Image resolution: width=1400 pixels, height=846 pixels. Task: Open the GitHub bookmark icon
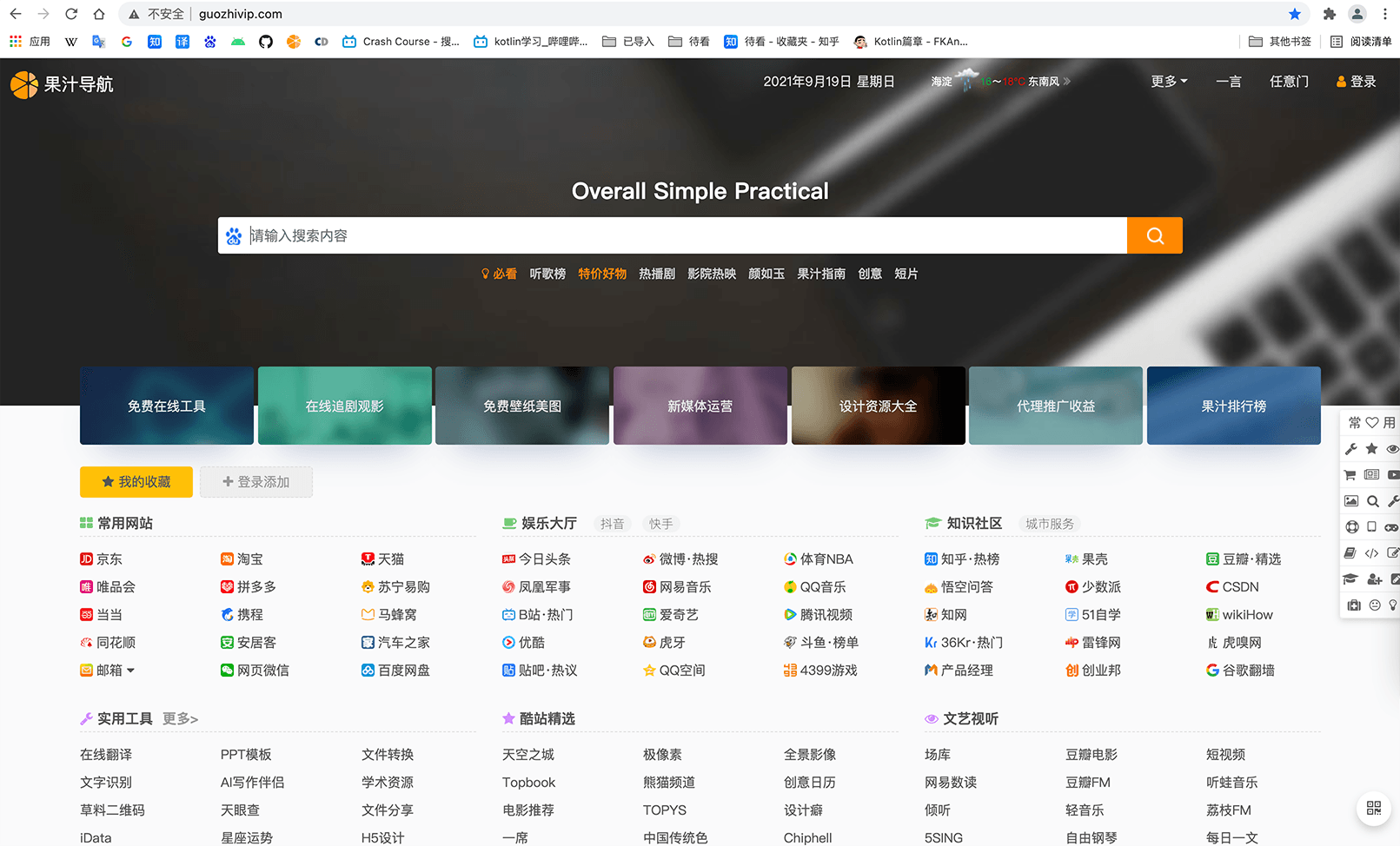click(266, 41)
